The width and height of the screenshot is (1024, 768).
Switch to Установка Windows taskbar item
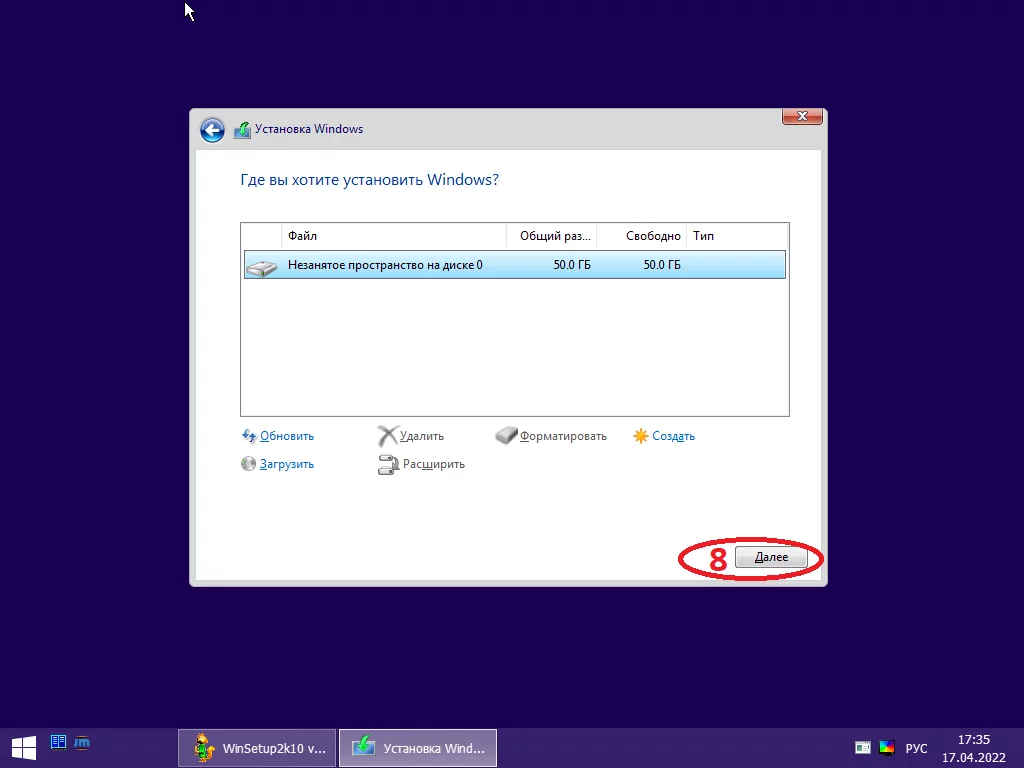(x=418, y=748)
